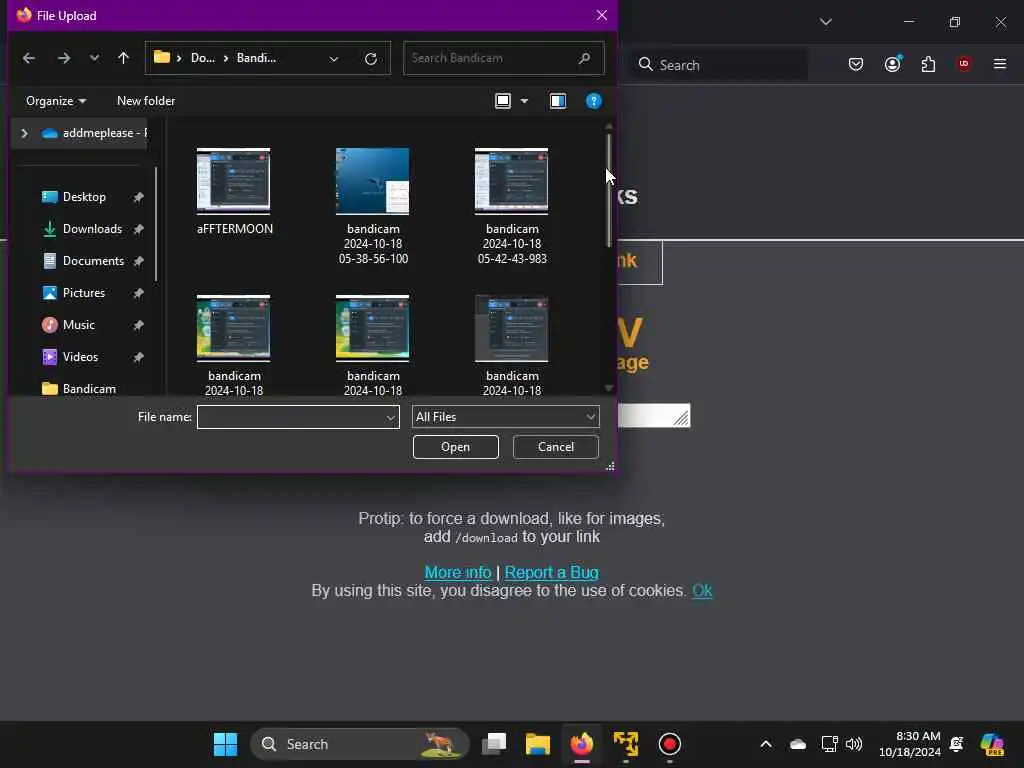
Task: Open the clock showing 8:30 AM
Action: click(910, 744)
